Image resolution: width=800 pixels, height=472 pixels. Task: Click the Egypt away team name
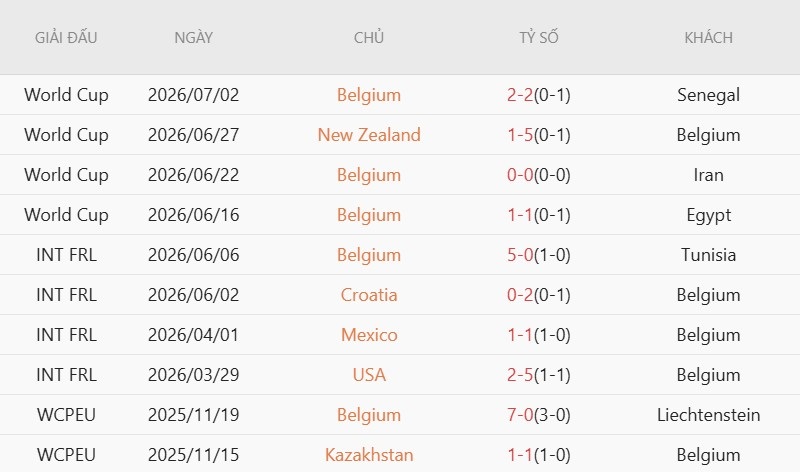click(x=708, y=215)
